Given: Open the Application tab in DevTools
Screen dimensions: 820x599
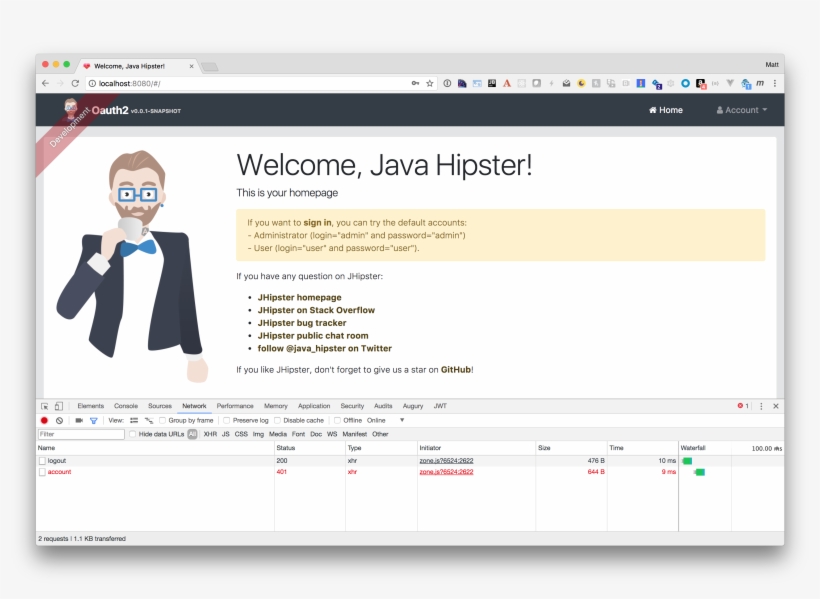Looking at the screenshot, I should [314, 406].
